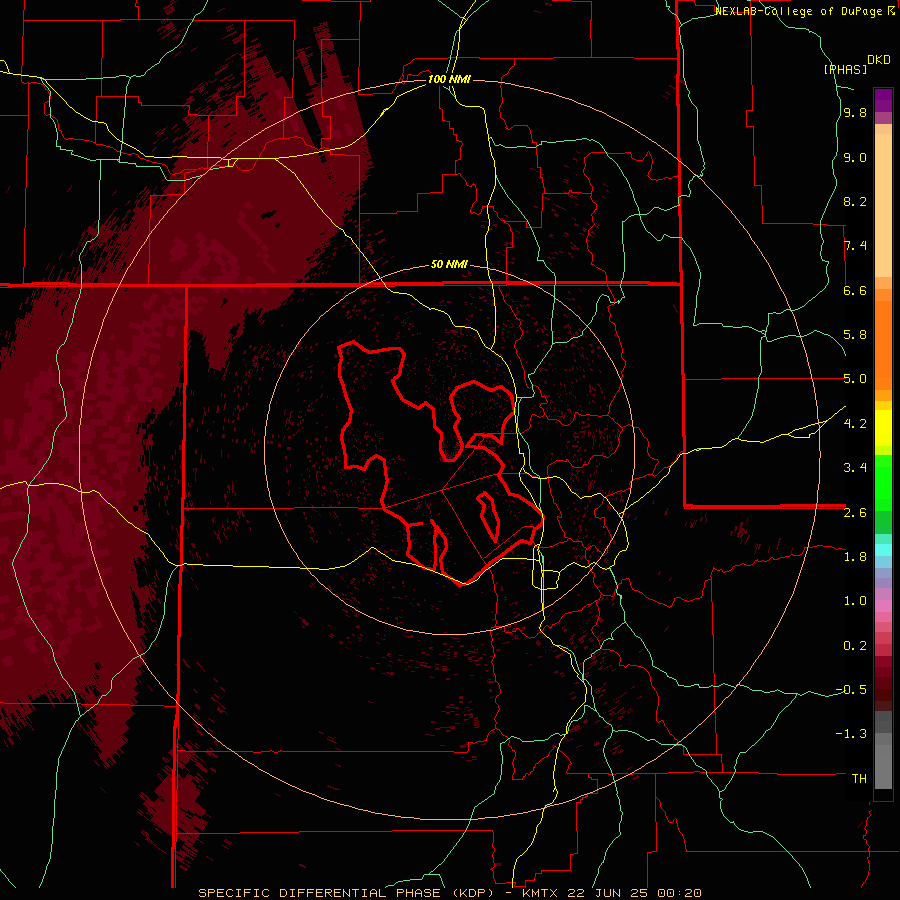Click the [PHAS] label above the color scale
900x900 pixels.
[845, 70]
